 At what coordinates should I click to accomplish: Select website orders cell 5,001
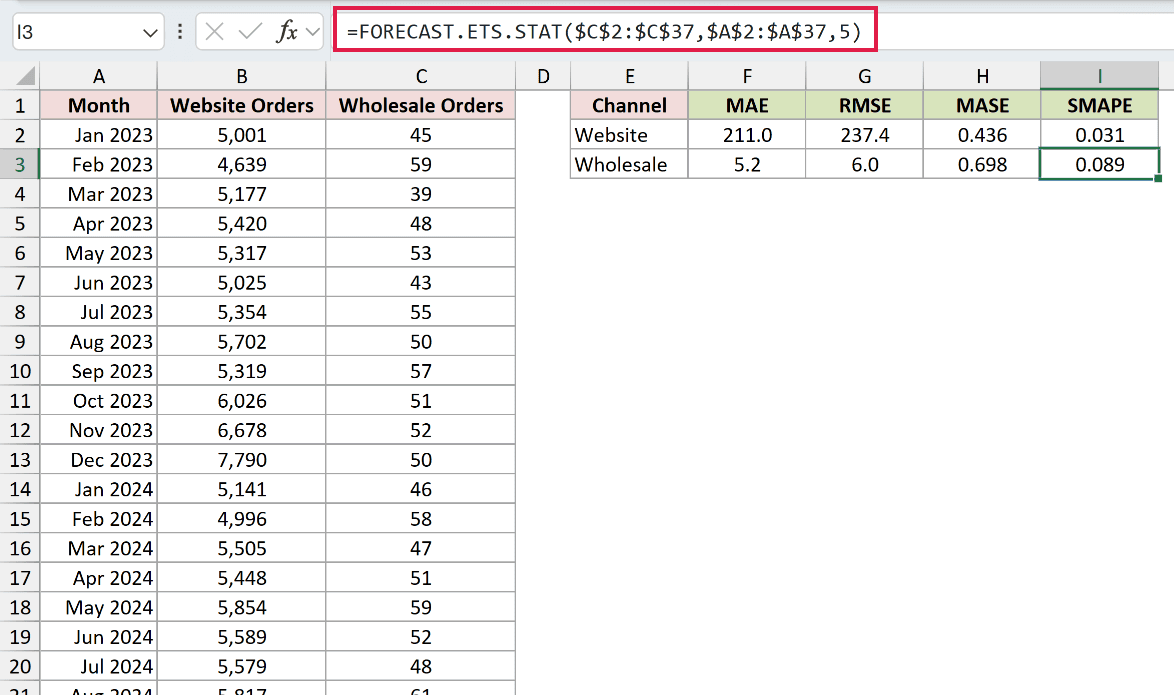tap(242, 136)
